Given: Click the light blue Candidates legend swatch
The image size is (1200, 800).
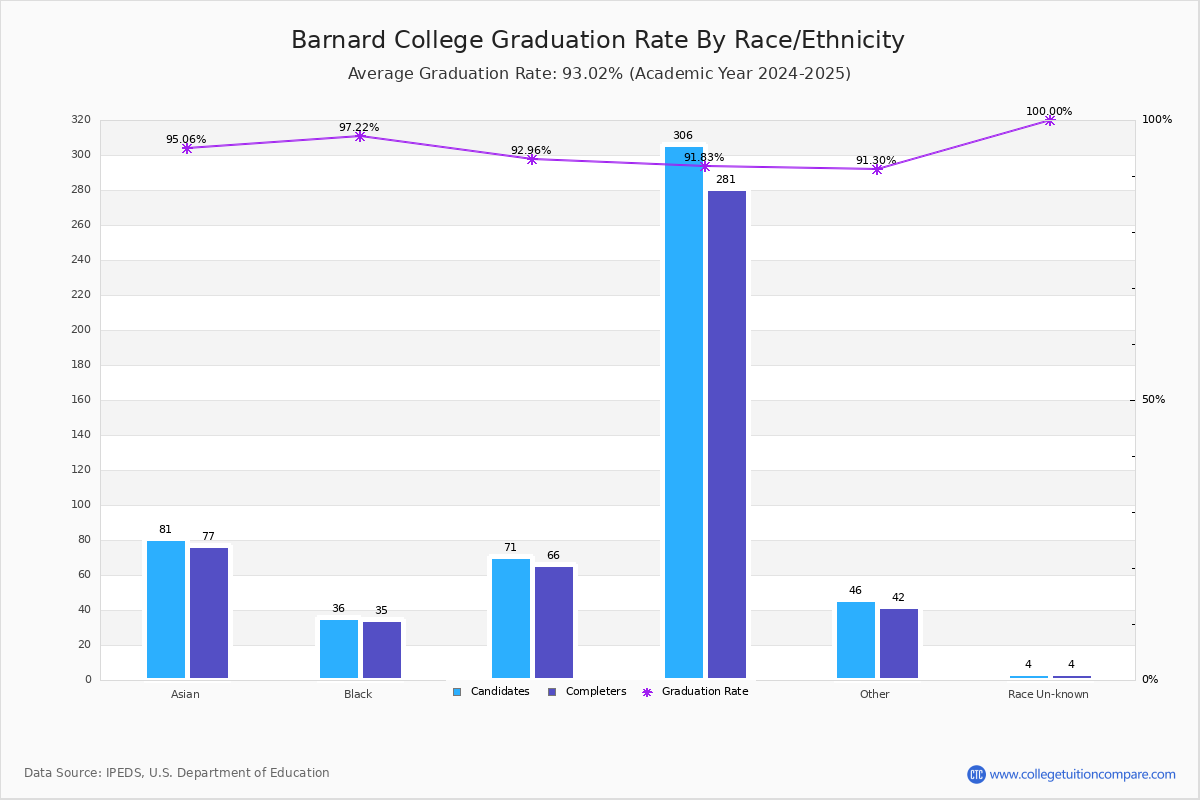Looking at the screenshot, I should pyautogui.click(x=457, y=692).
